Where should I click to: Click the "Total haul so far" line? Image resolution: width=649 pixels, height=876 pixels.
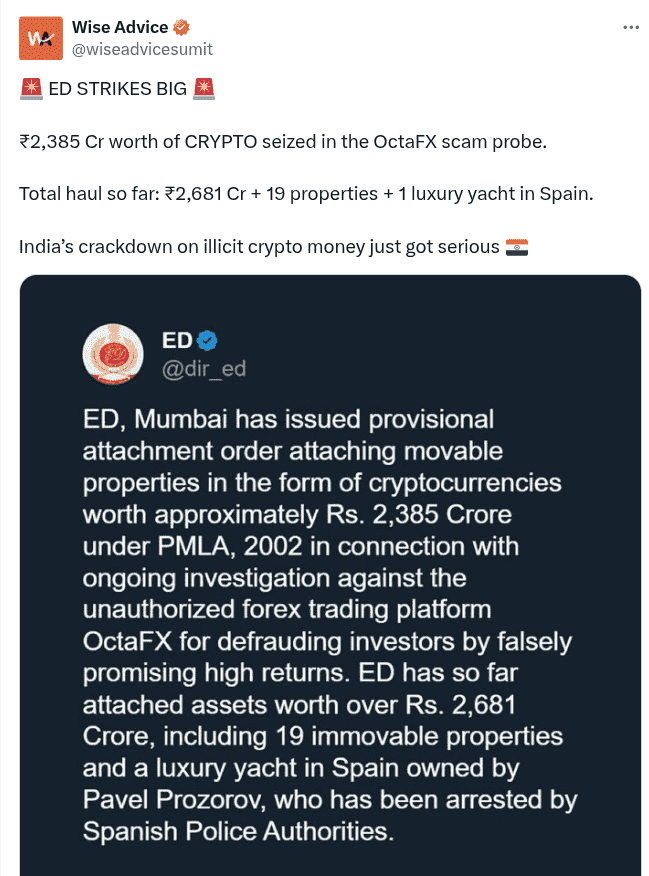click(x=306, y=193)
